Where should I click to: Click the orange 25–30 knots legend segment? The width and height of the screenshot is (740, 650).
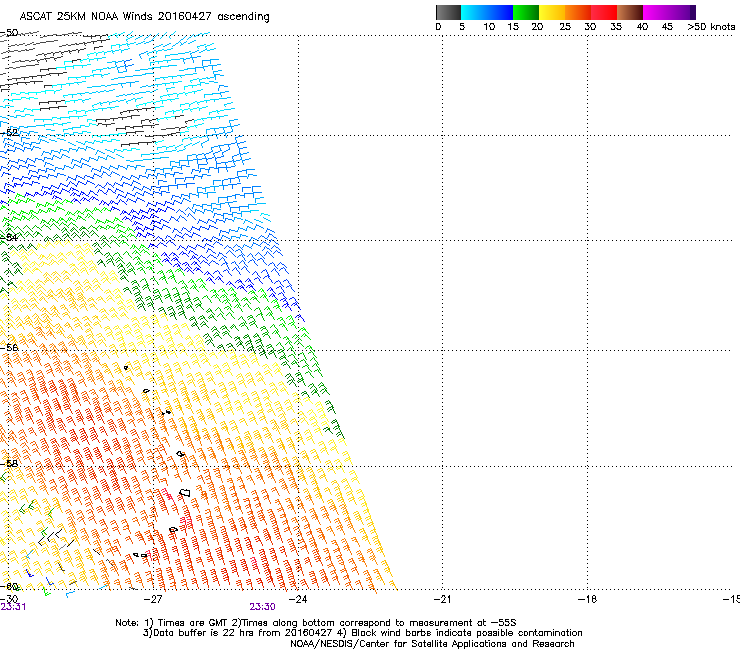578,12
